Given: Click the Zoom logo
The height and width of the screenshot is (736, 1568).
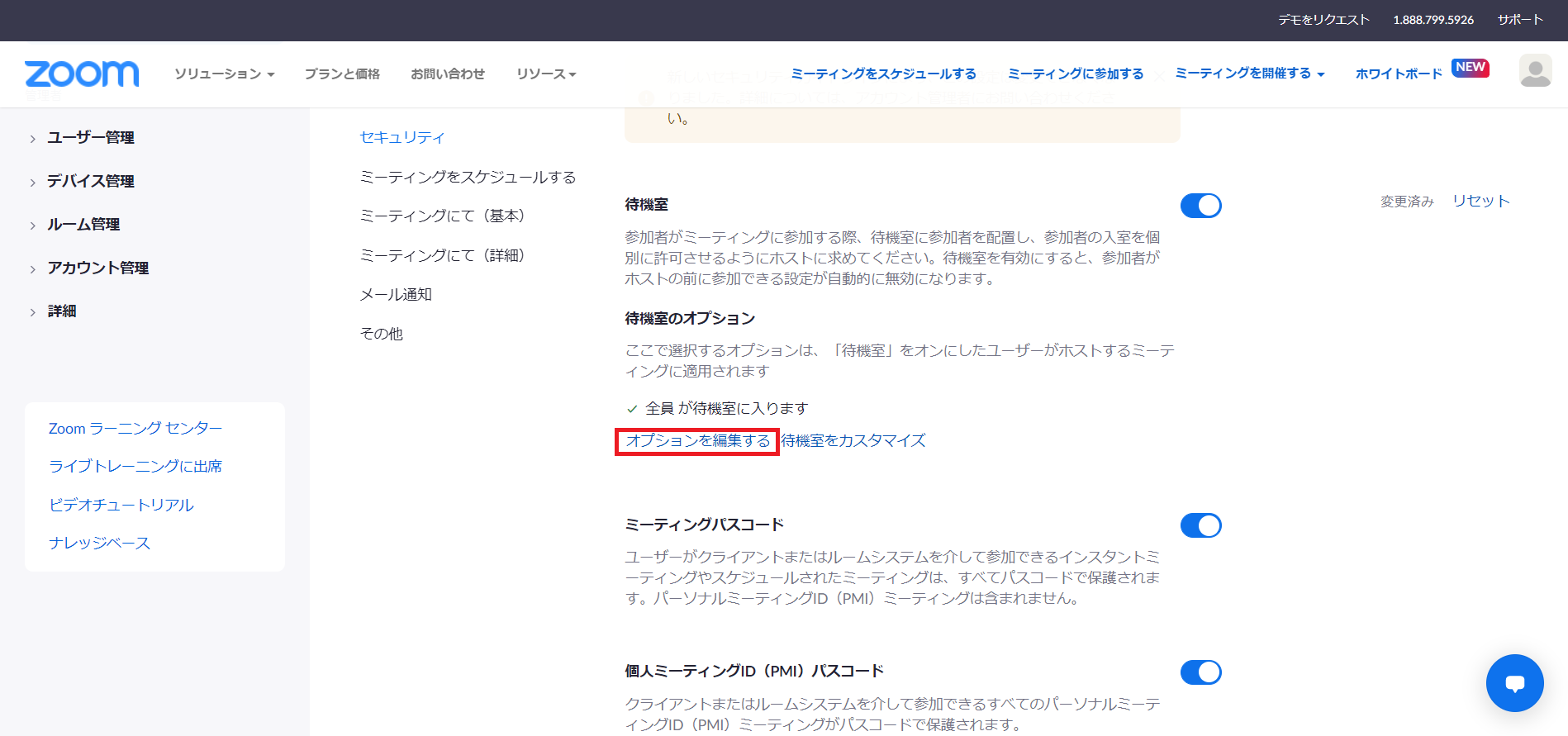Looking at the screenshot, I should pyautogui.click(x=82, y=74).
